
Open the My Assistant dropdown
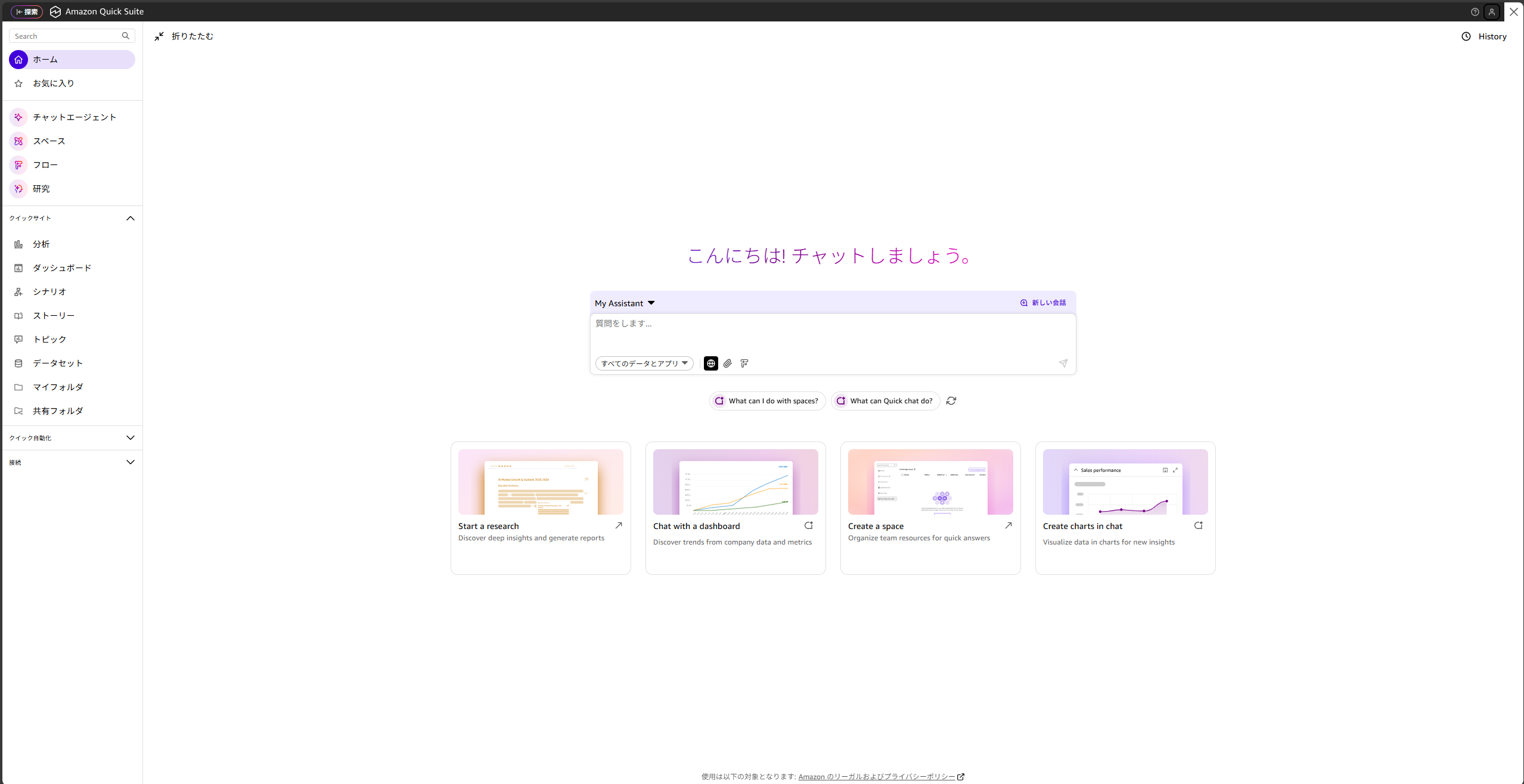(x=625, y=303)
